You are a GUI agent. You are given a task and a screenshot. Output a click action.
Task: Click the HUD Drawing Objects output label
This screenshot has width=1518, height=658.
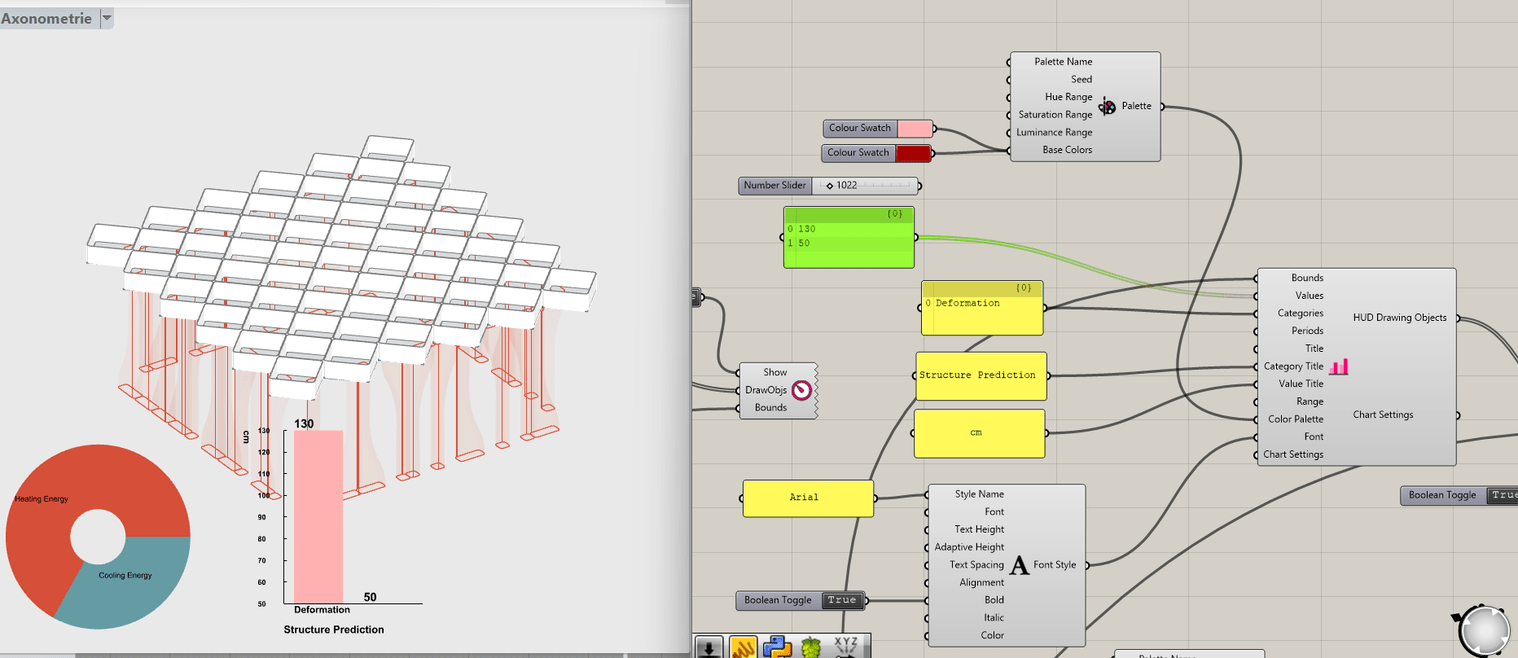(x=1400, y=318)
